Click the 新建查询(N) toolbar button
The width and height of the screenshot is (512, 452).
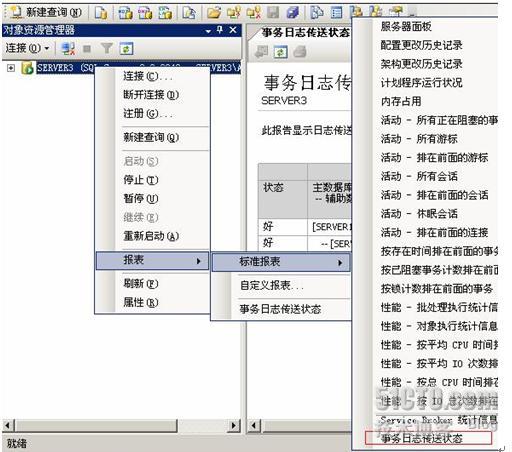[46, 13]
